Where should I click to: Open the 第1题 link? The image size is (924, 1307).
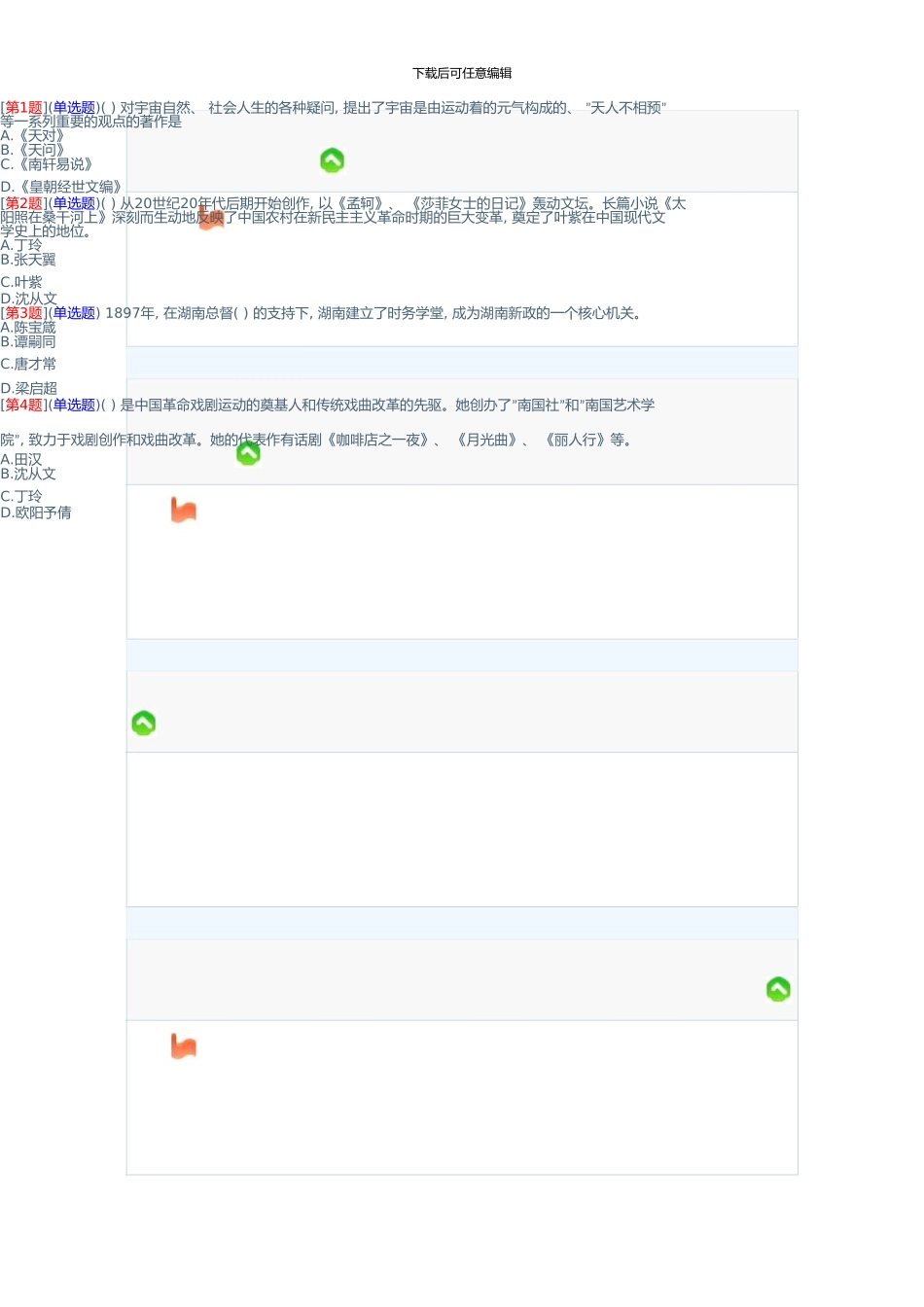[24, 108]
